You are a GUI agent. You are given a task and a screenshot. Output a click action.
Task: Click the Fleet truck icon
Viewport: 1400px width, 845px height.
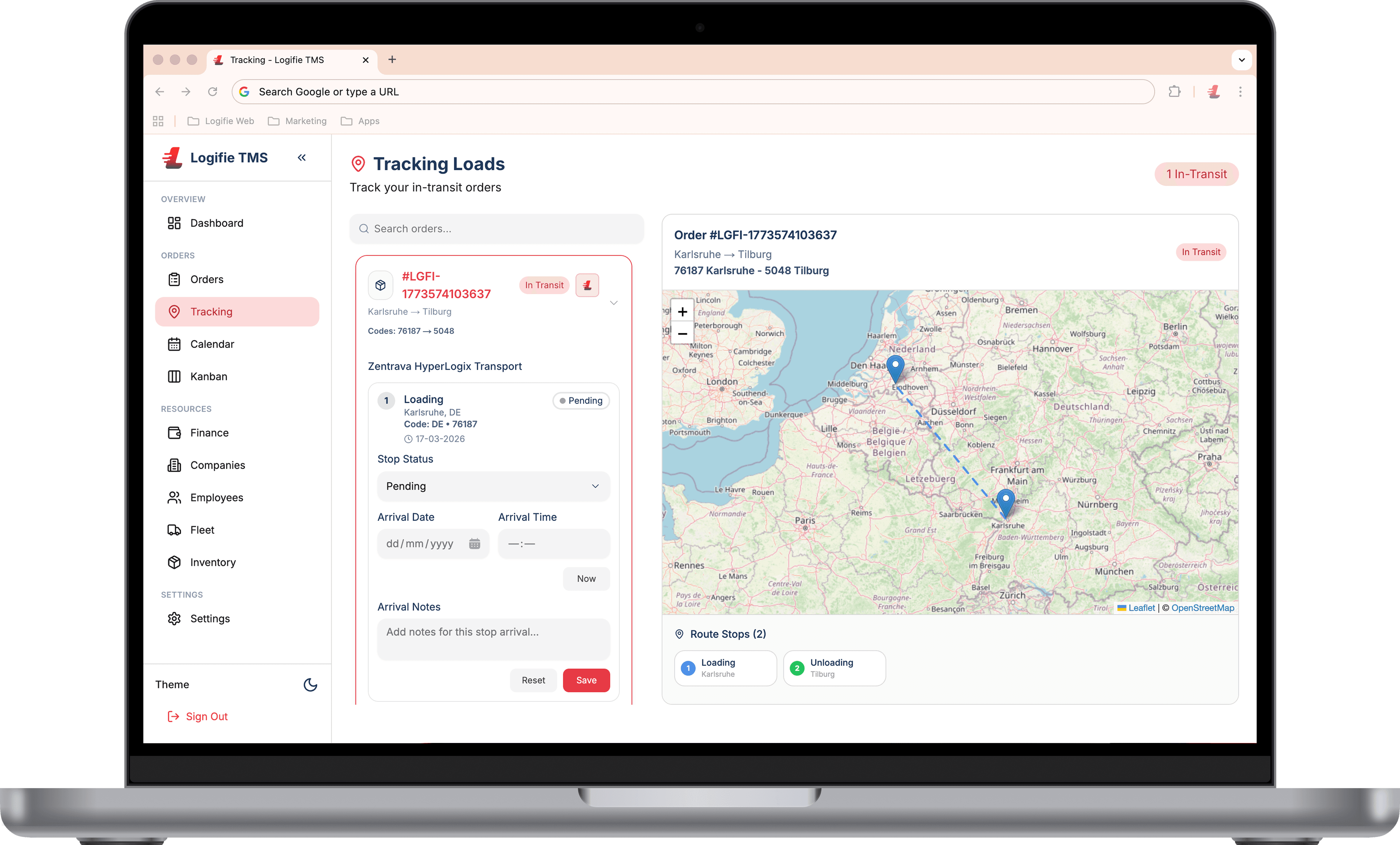coord(174,530)
